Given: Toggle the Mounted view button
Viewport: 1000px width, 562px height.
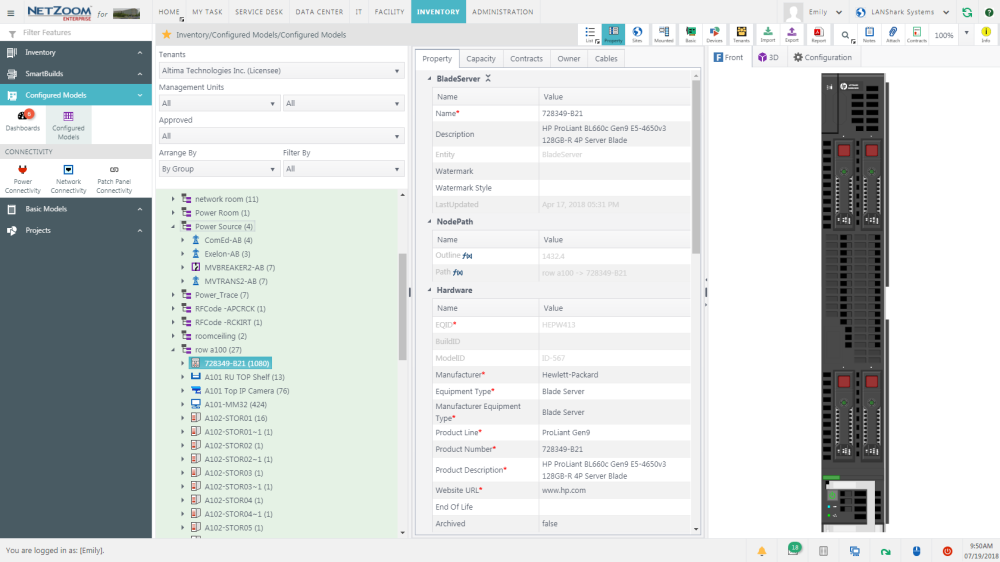Looking at the screenshot, I should [x=663, y=35].
